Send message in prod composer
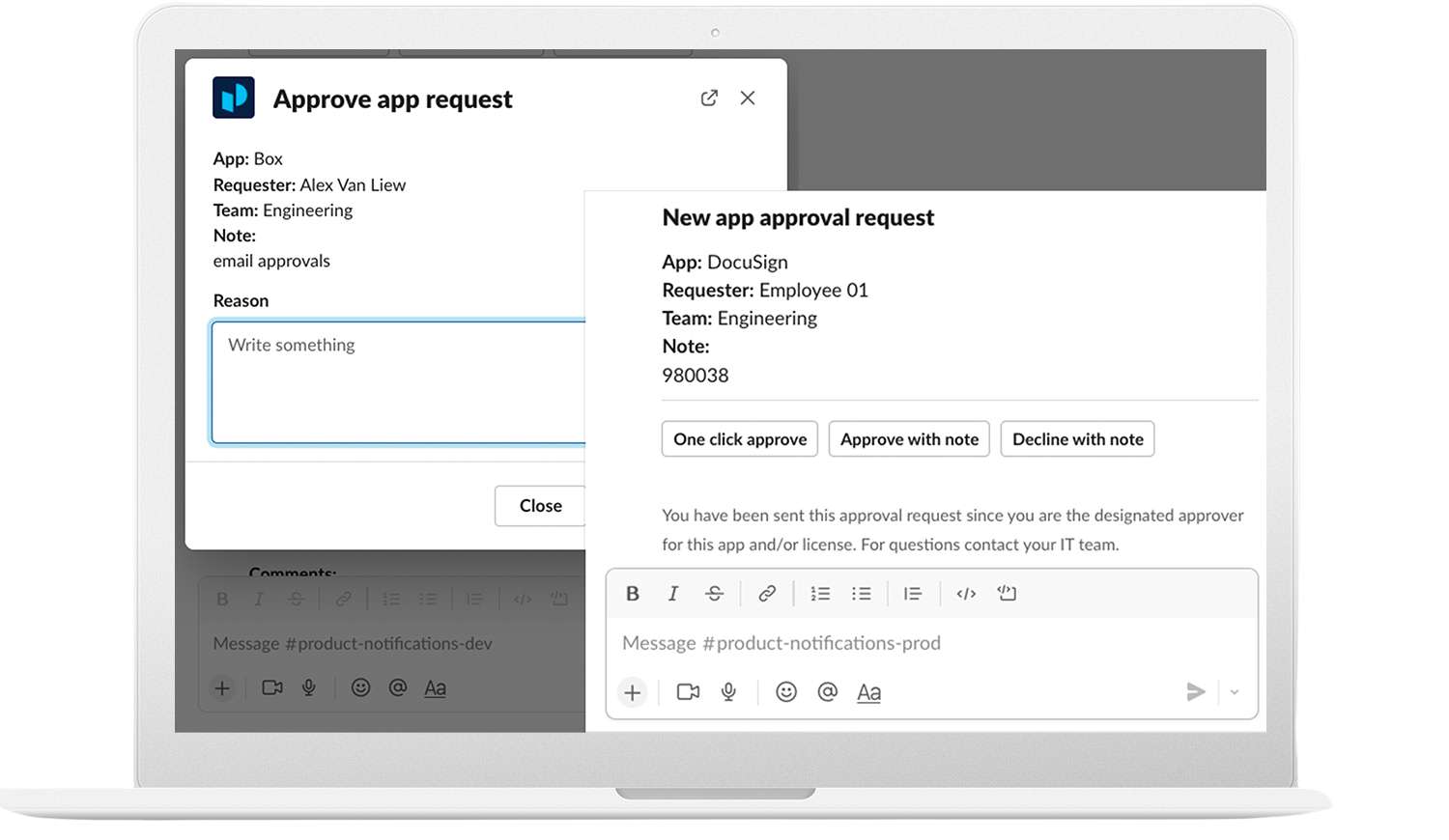This screenshot has height=840, width=1449. 1196,692
